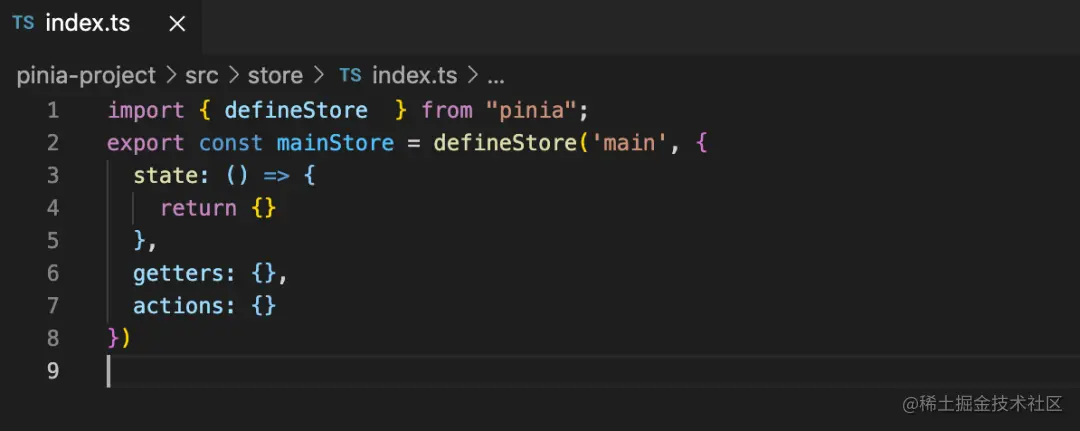
Task: Click the chevron after index.ts breadcrumb
Action: click(472, 75)
